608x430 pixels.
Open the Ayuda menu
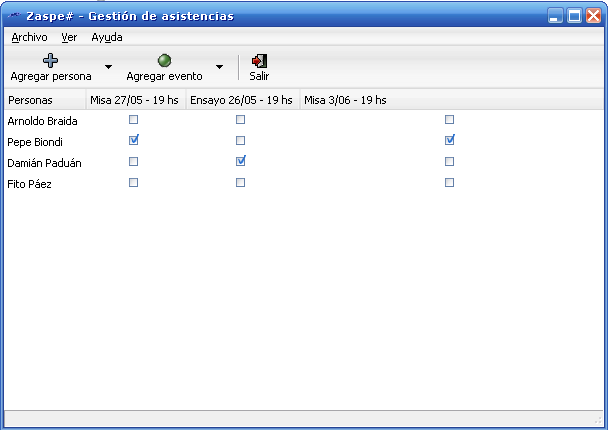point(107,37)
